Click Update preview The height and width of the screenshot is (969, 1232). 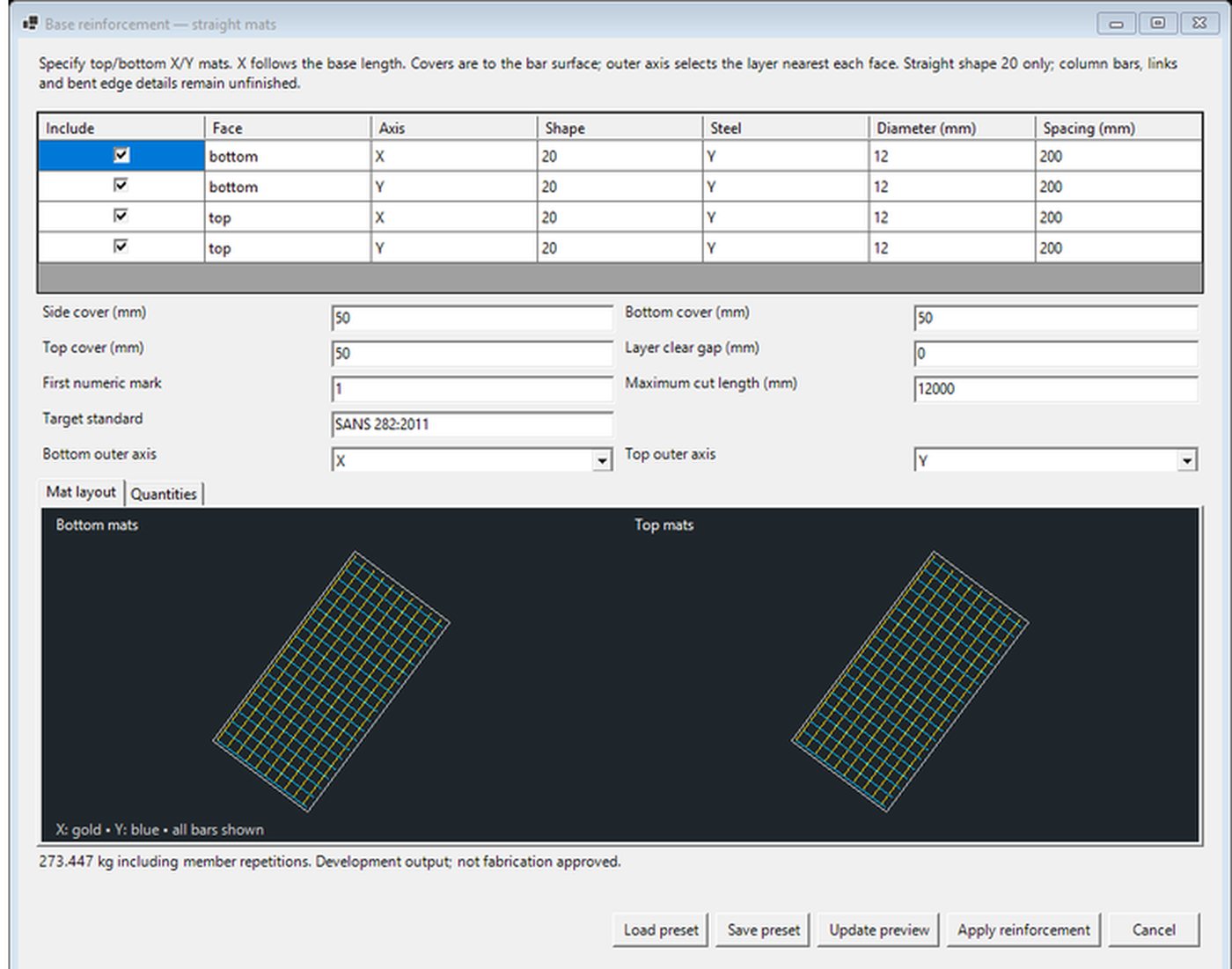coord(879,929)
